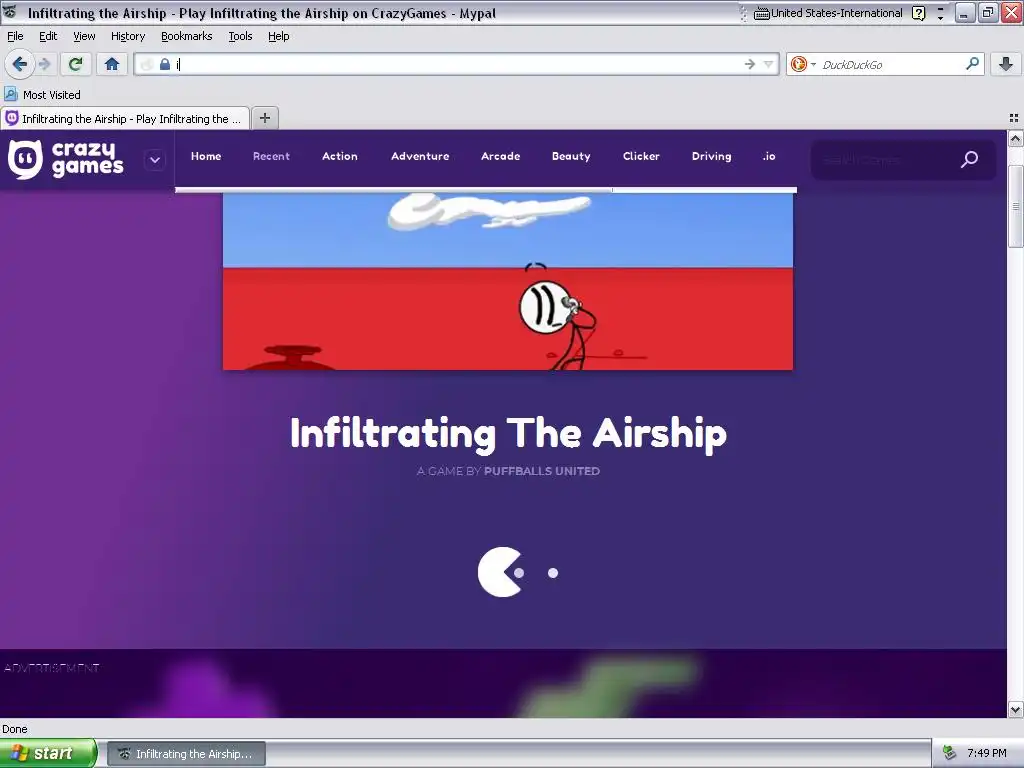Click the United States-International keyboard indicator

click(828, 13)
